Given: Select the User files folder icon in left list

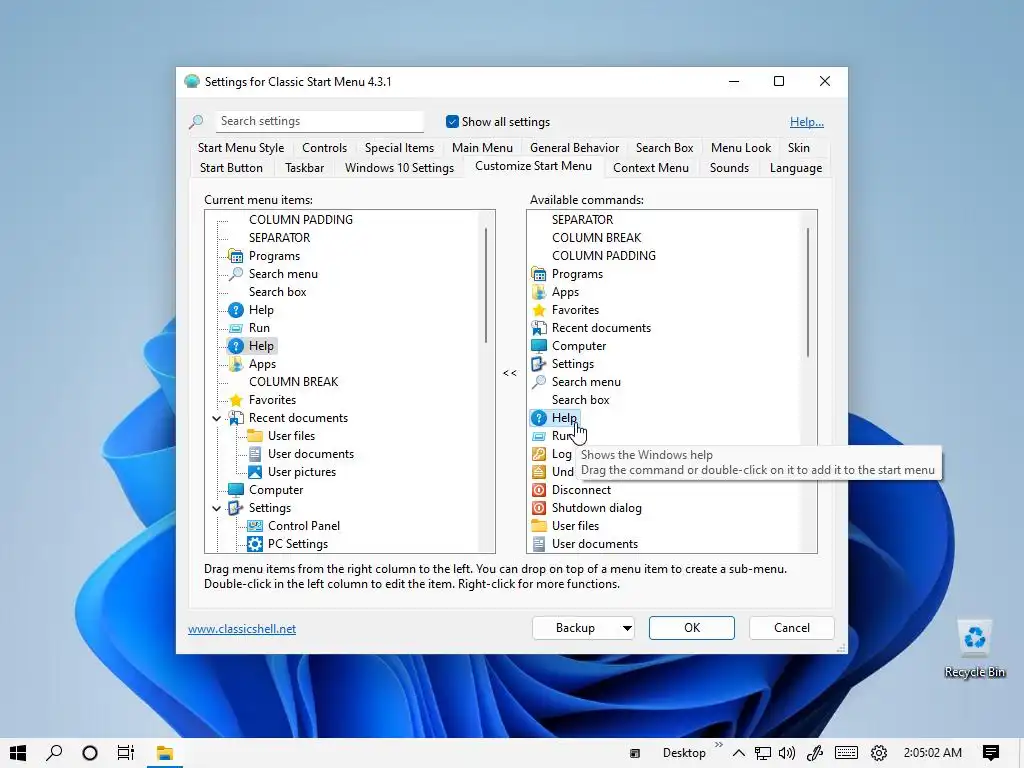Looking at the screenshot, I should [255, 436].
